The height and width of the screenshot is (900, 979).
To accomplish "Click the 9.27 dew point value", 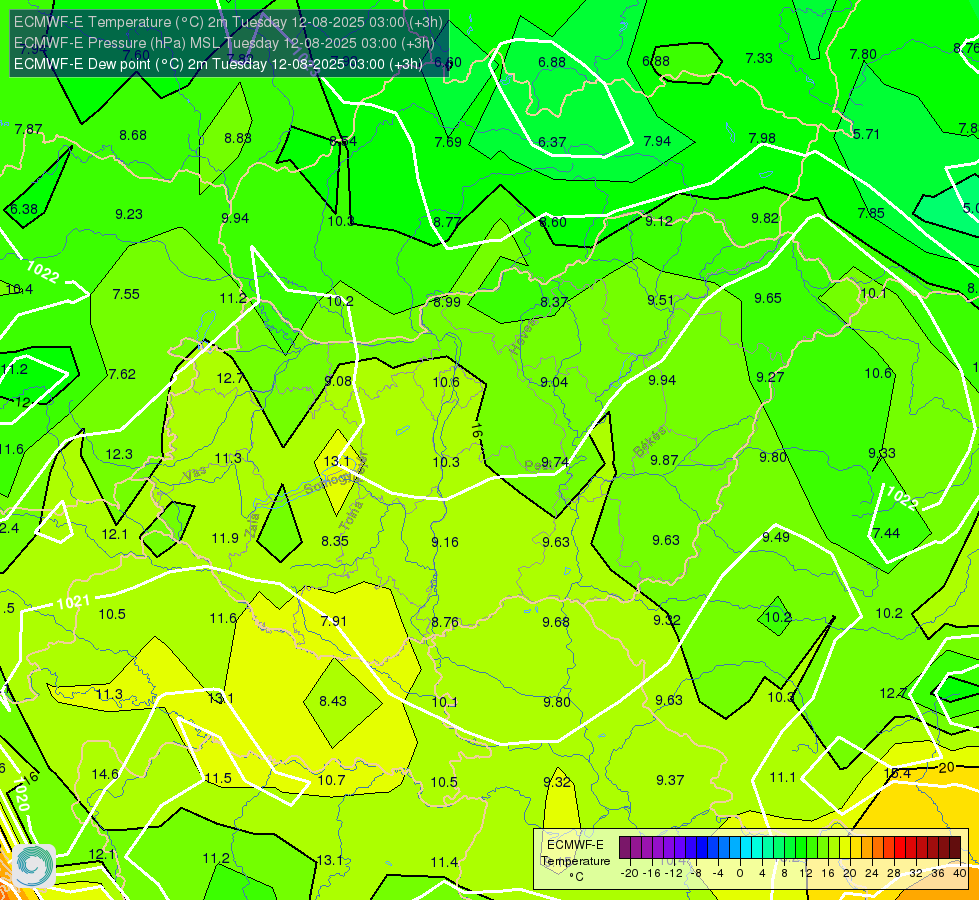I will (x=770, y=377).
